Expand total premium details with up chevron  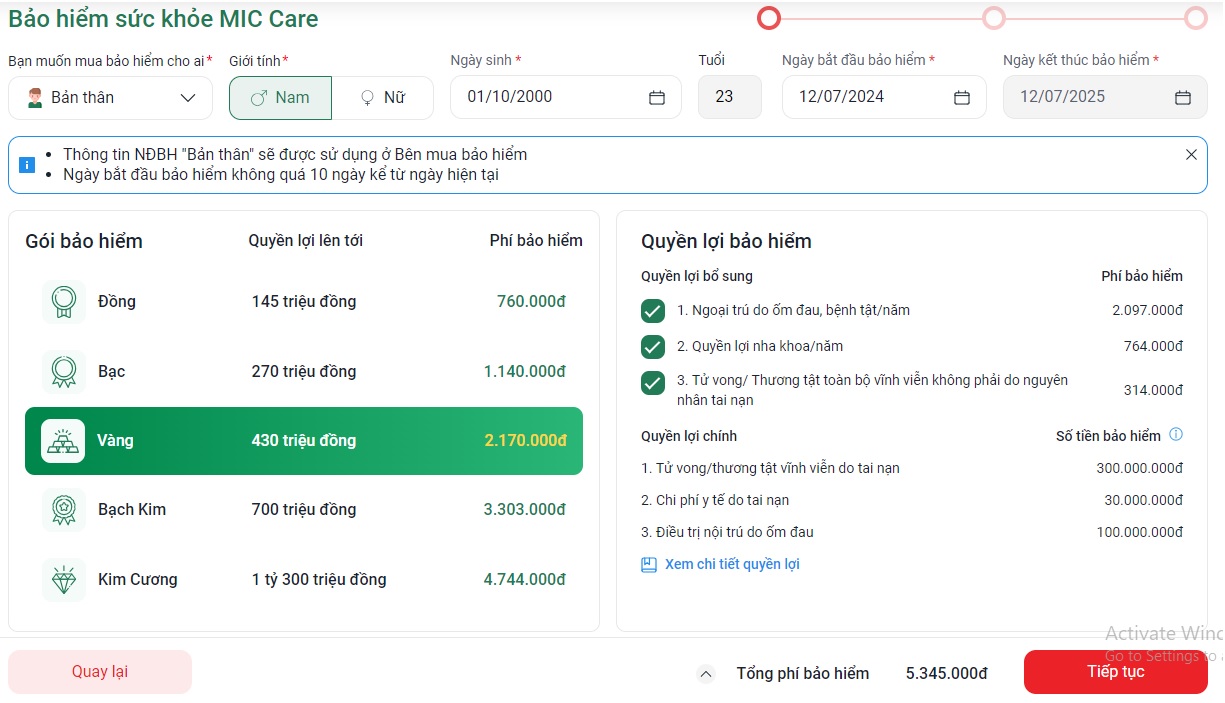point(706,674)
